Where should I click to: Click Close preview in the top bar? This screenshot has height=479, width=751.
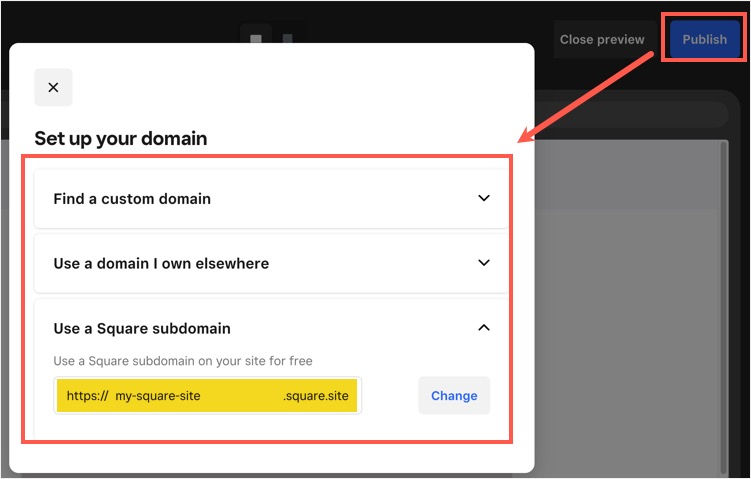coord(602,39)
